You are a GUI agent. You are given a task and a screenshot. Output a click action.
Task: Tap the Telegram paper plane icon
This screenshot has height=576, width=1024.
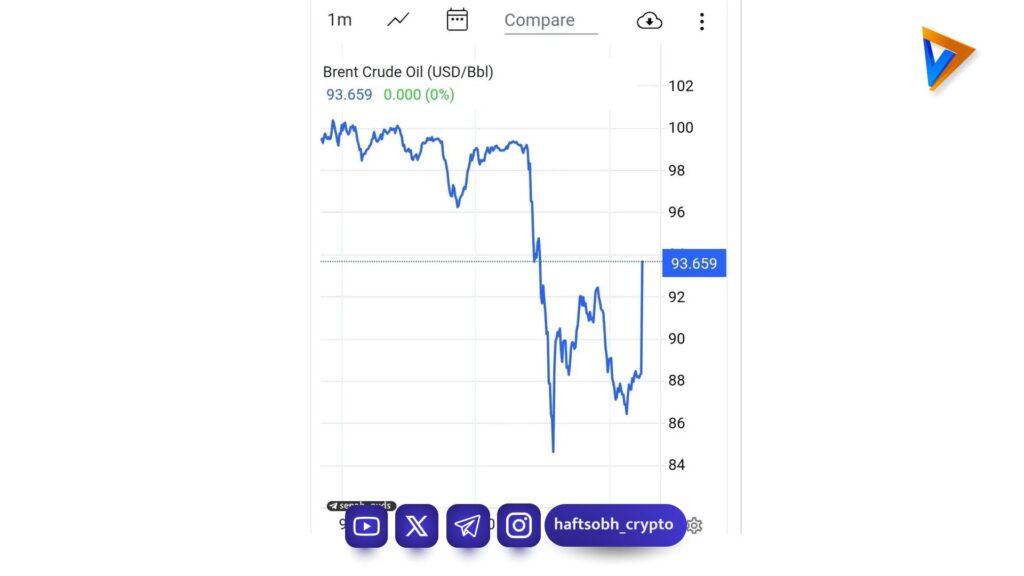[x=468, y=526]
